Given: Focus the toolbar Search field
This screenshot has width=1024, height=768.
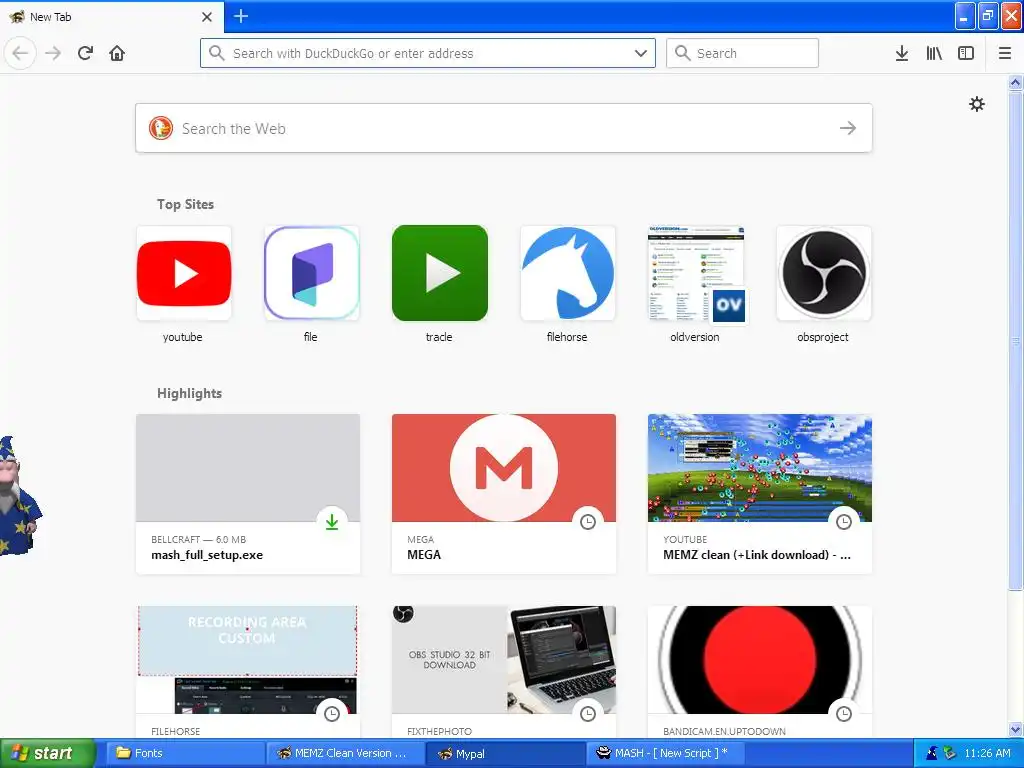Looking at the screenshot, I should point(743,53).
